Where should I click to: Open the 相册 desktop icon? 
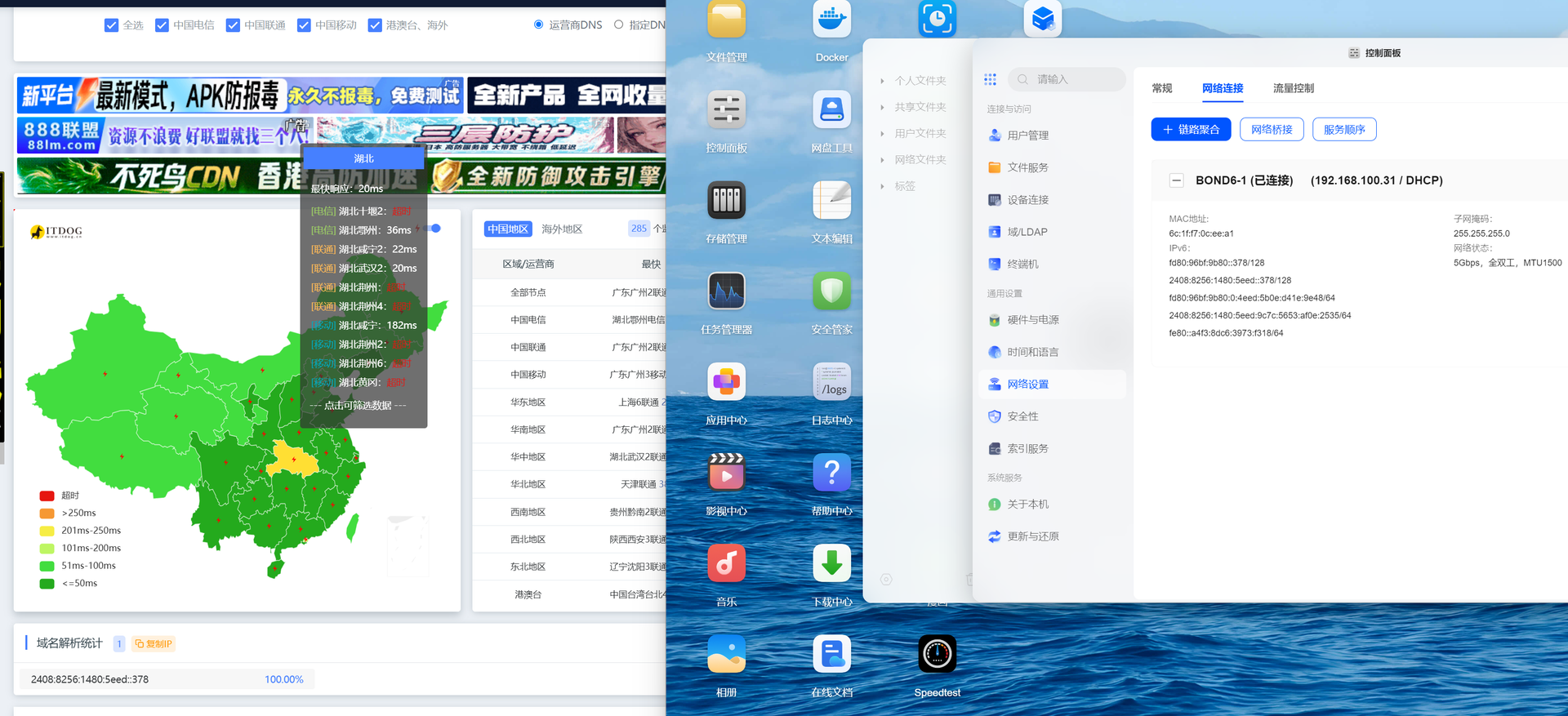point(726,654)
